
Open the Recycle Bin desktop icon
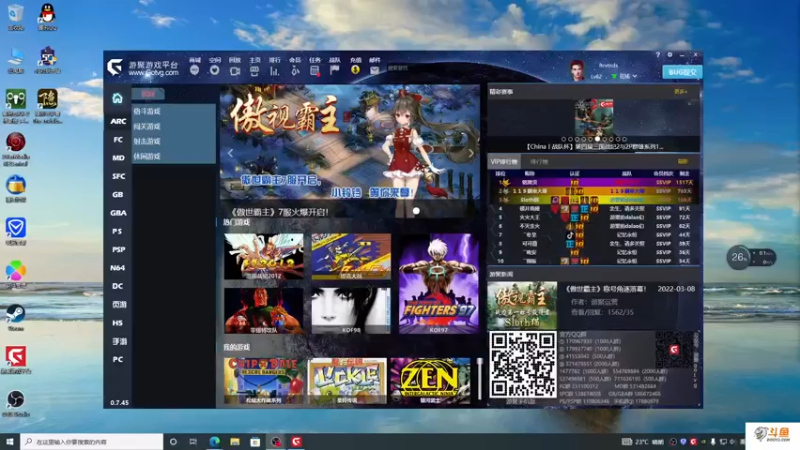click(x=16, y=17)
